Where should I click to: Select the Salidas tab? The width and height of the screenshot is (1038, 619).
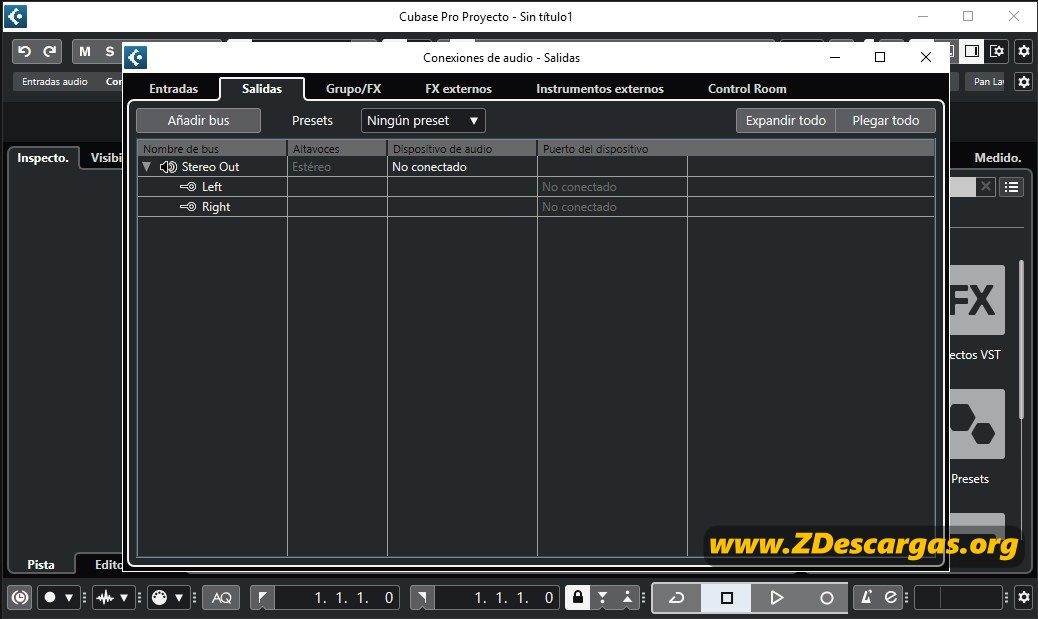pyautogui.click(x=261, y=89)
